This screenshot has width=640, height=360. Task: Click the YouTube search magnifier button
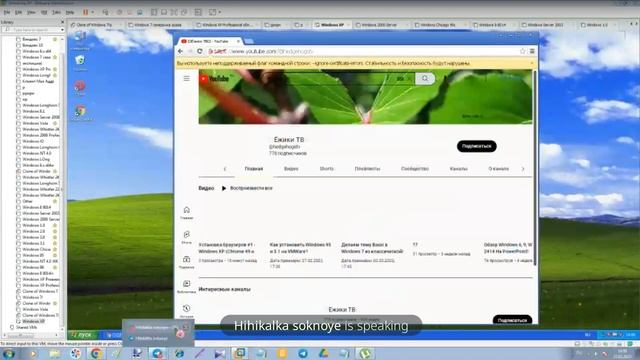pyautogui.click(x=425, y=78)
